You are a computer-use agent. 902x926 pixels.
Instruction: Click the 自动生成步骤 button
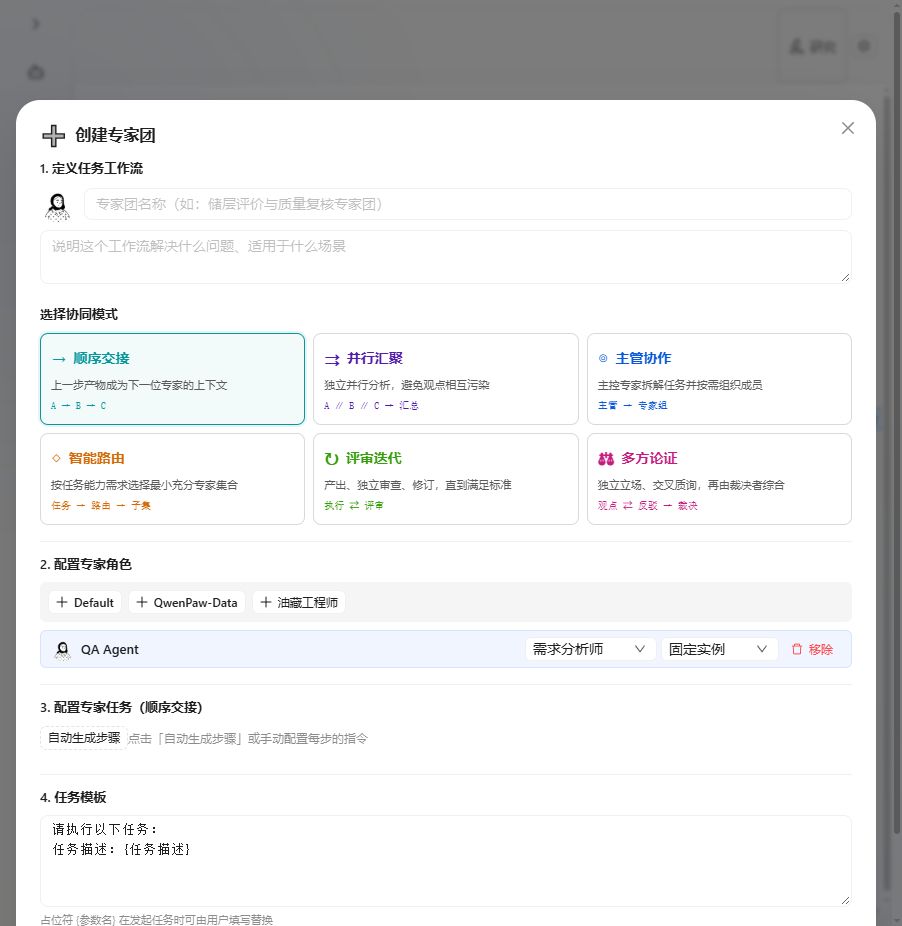coord(84,738)
